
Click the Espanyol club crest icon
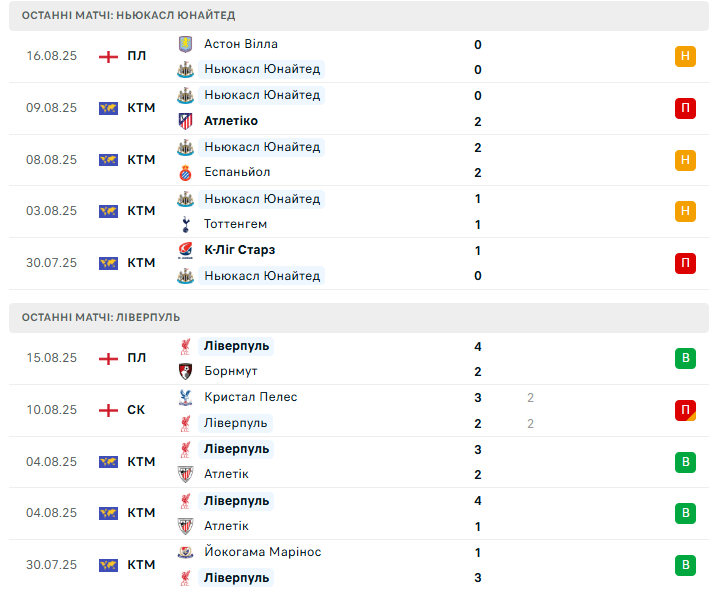184,173
